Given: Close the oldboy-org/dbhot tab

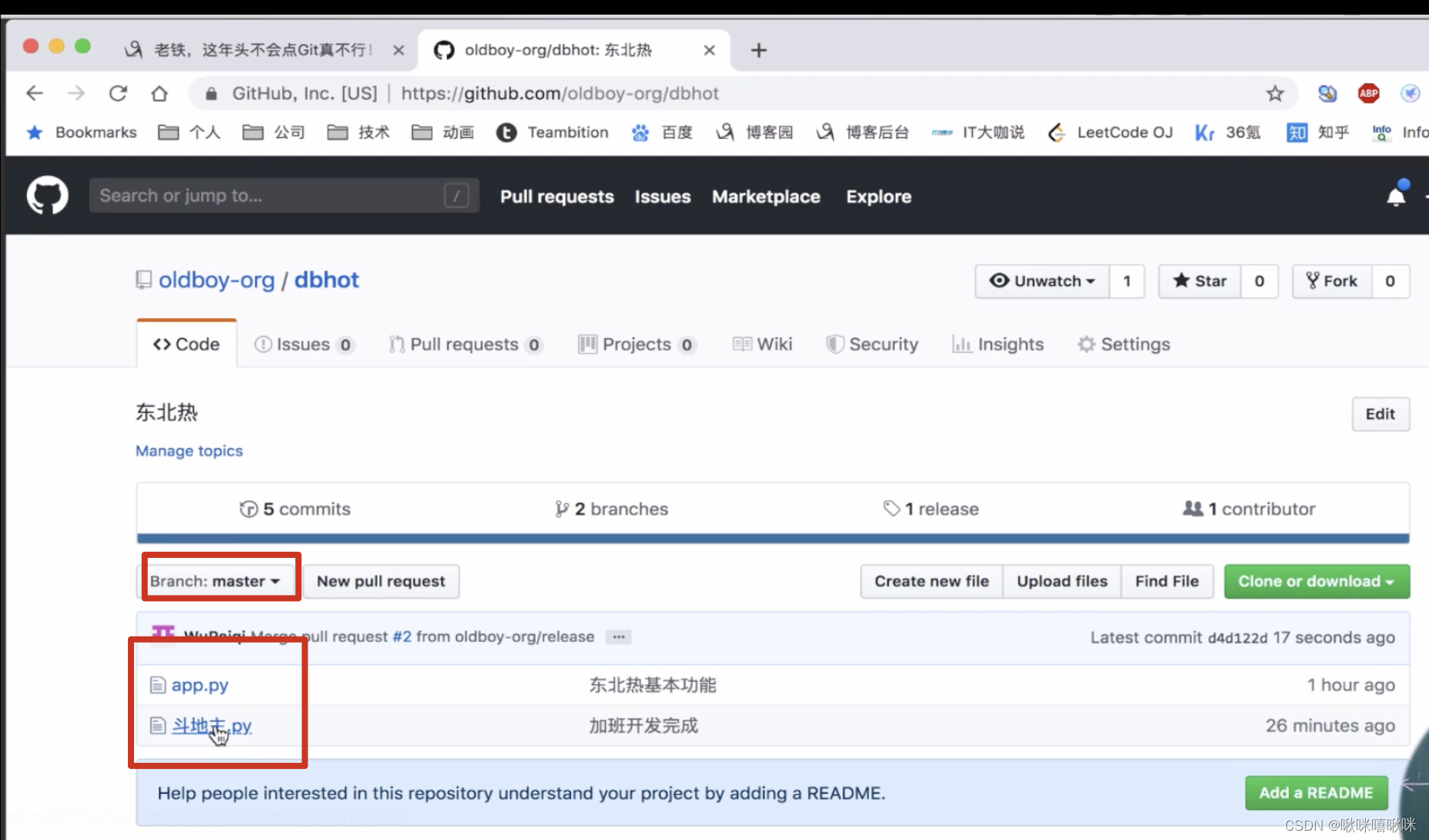Looking at the screenshot, I should point(709,50).
